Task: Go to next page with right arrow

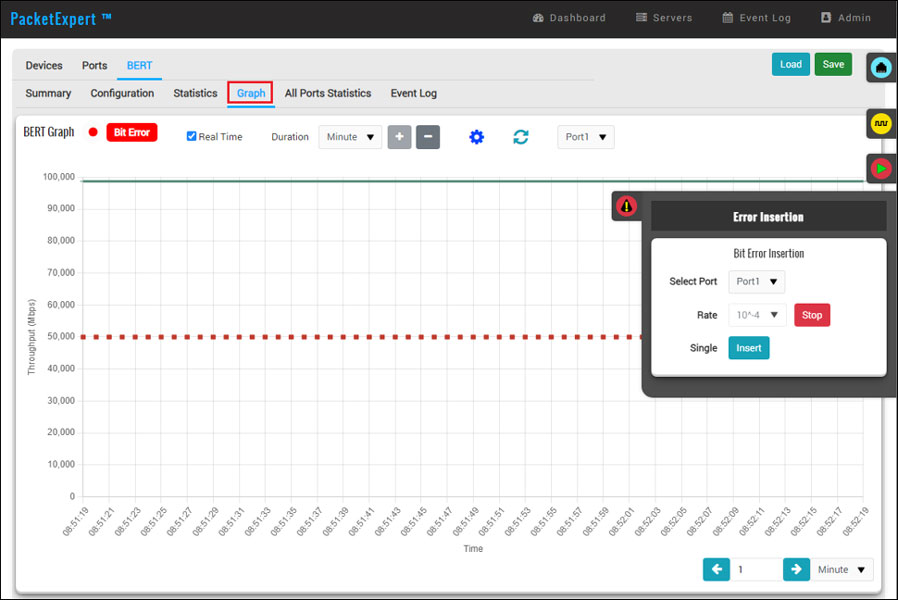Action: pos(796,569)
